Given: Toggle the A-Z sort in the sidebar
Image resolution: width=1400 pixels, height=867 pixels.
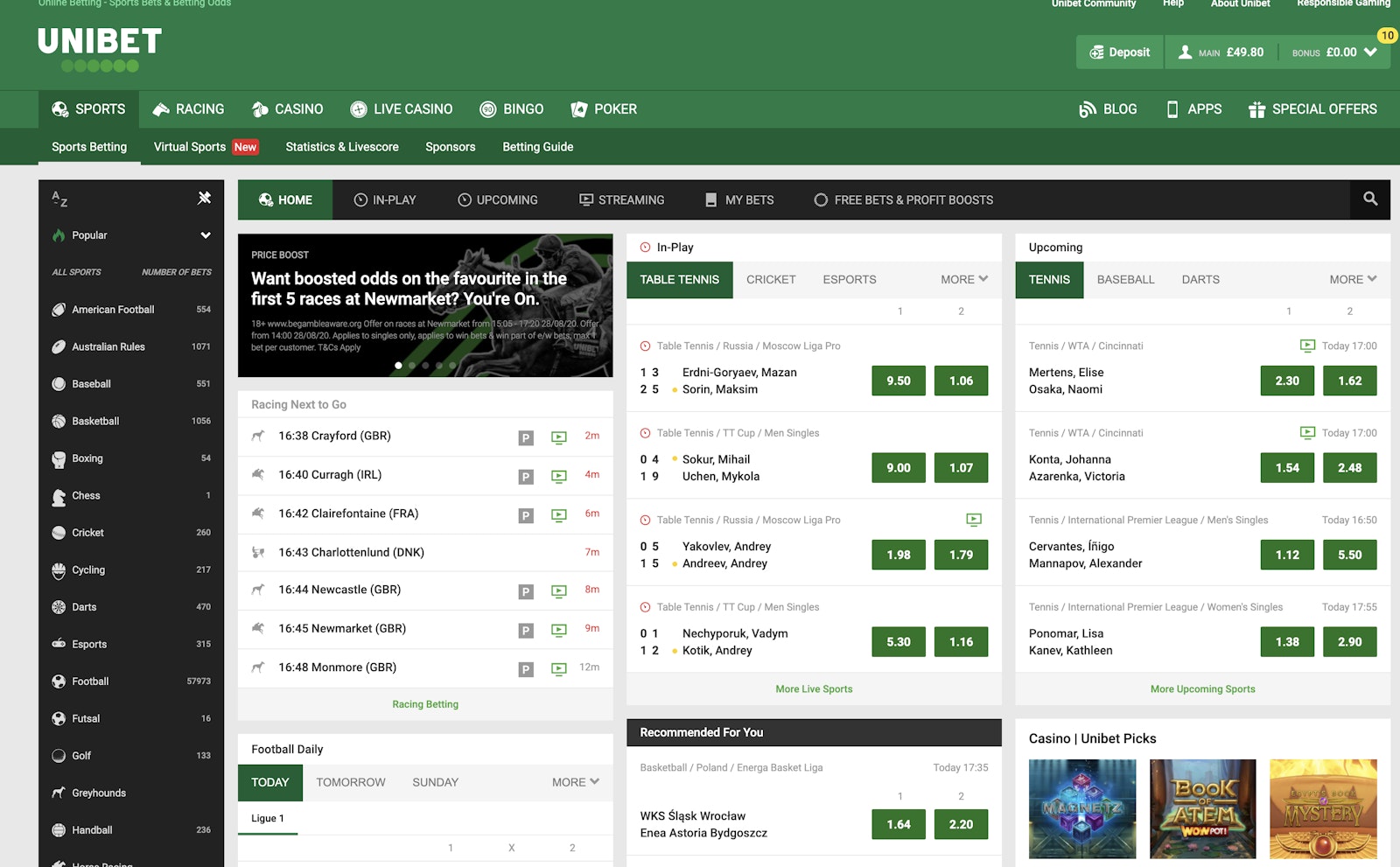Looking at the screenshot, I should point(58,199).
